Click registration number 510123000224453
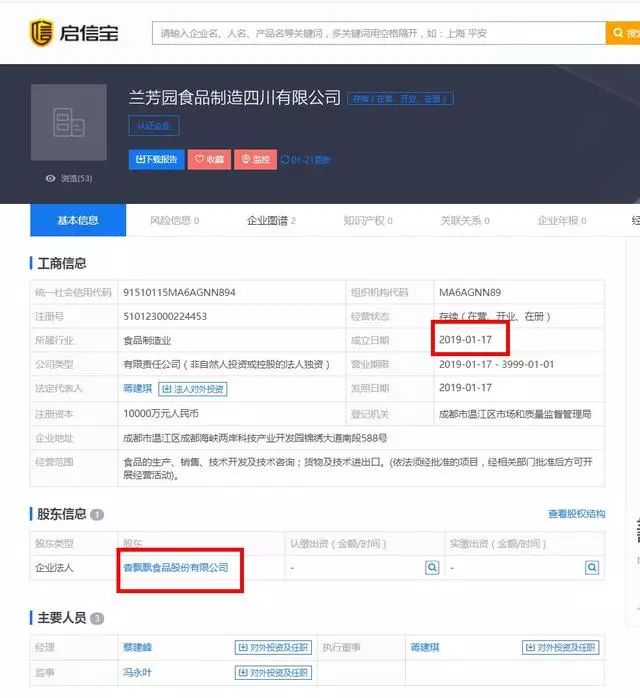Screen dimensions: 640x698 (x=165, y=317)
